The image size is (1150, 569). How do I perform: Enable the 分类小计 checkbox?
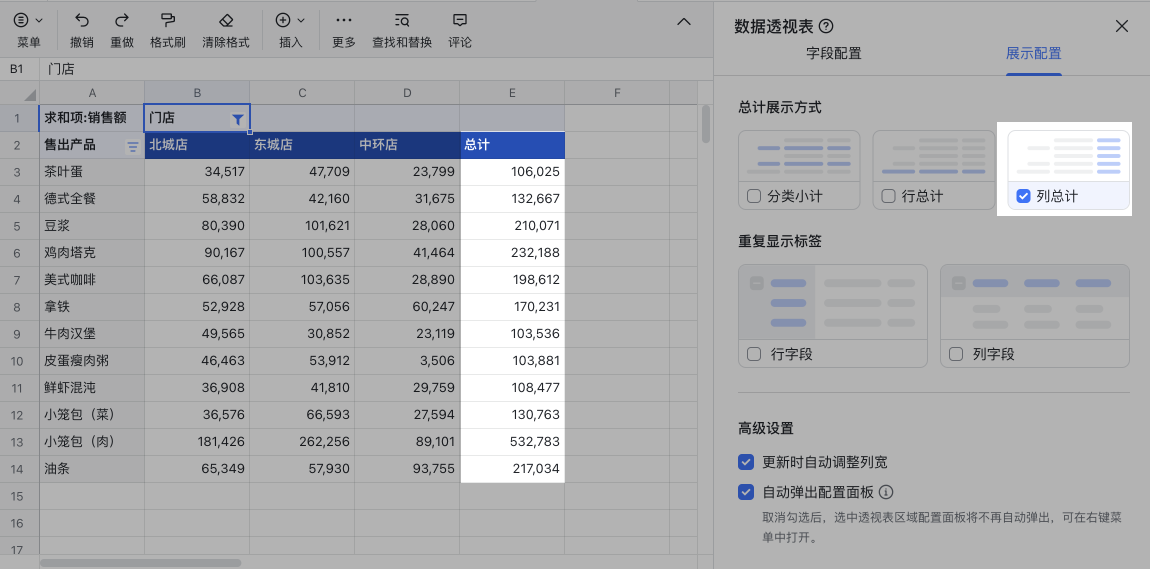[755, 196]
